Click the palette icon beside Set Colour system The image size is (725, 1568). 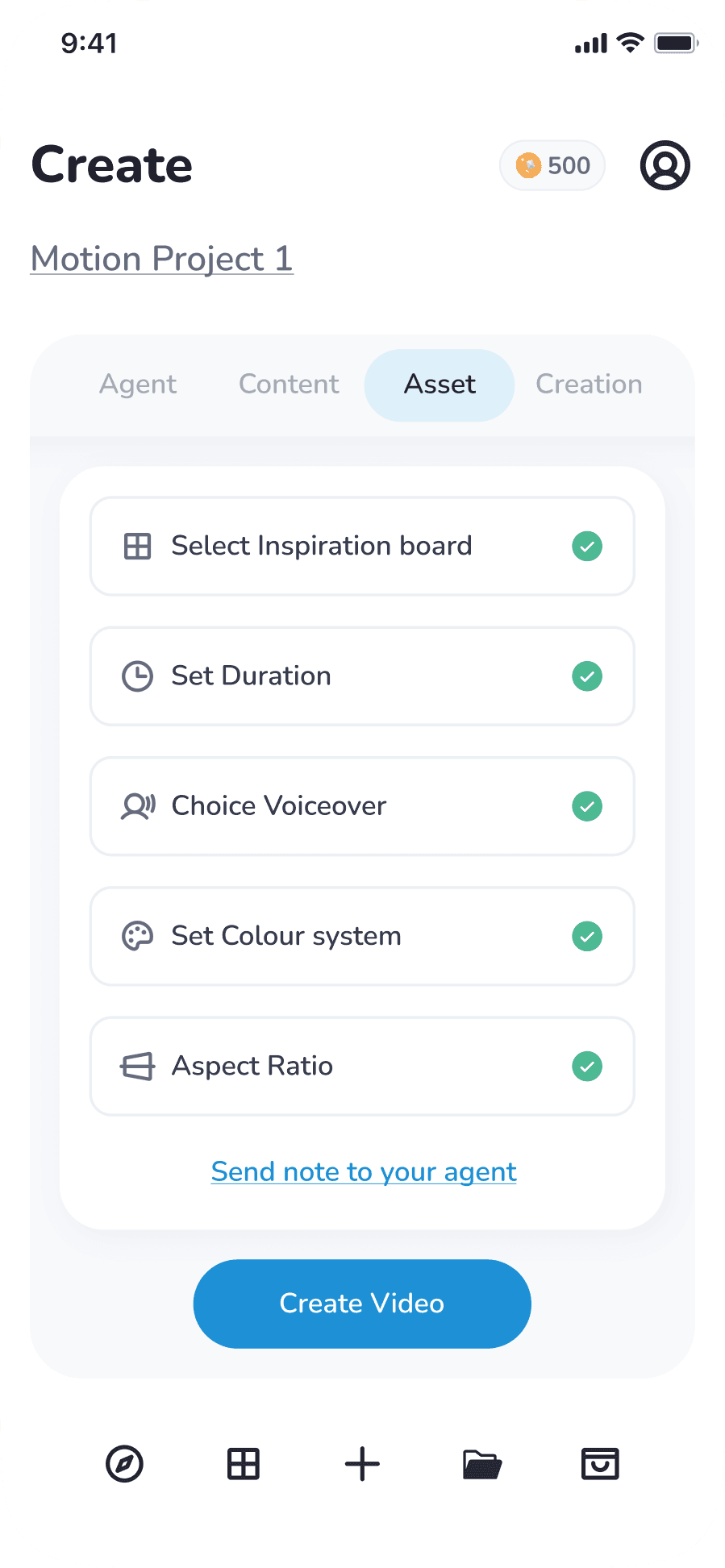[x=137, y=936]
